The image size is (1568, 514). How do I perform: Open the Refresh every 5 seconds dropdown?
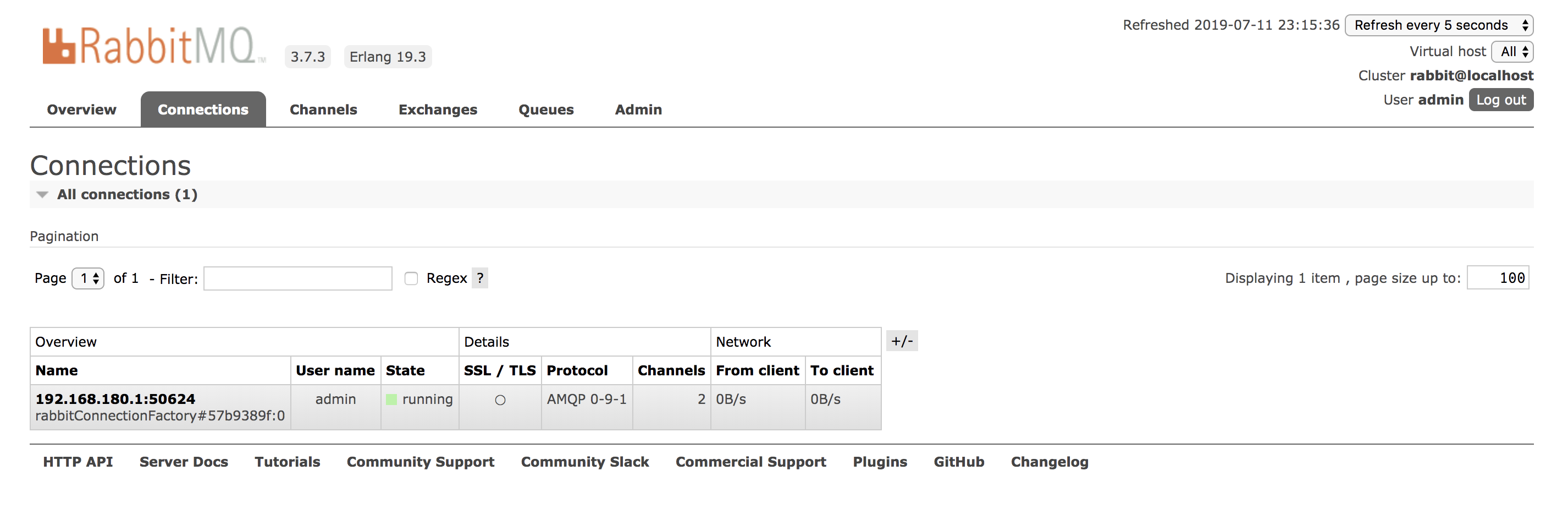click(x=1439, y=25)
